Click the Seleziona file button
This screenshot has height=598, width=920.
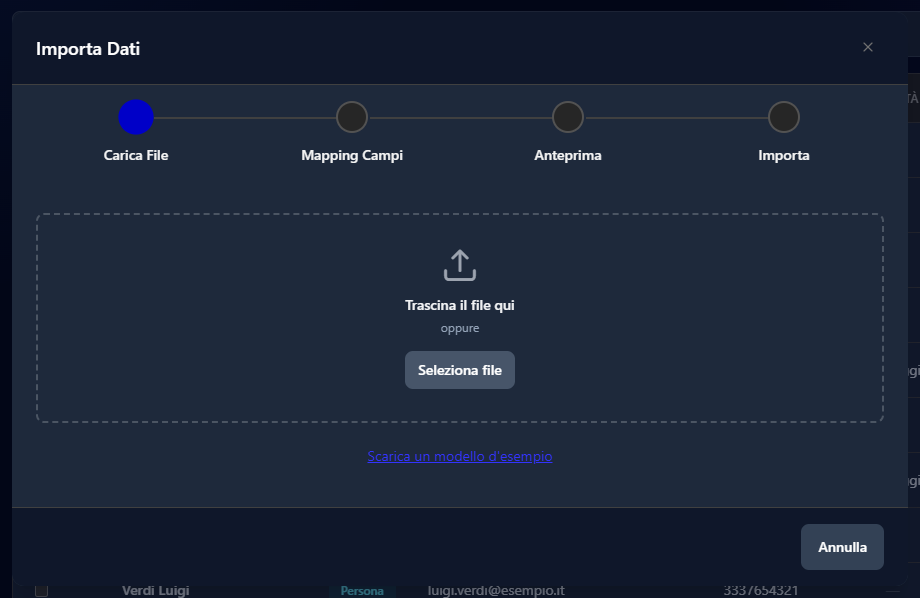459,370
